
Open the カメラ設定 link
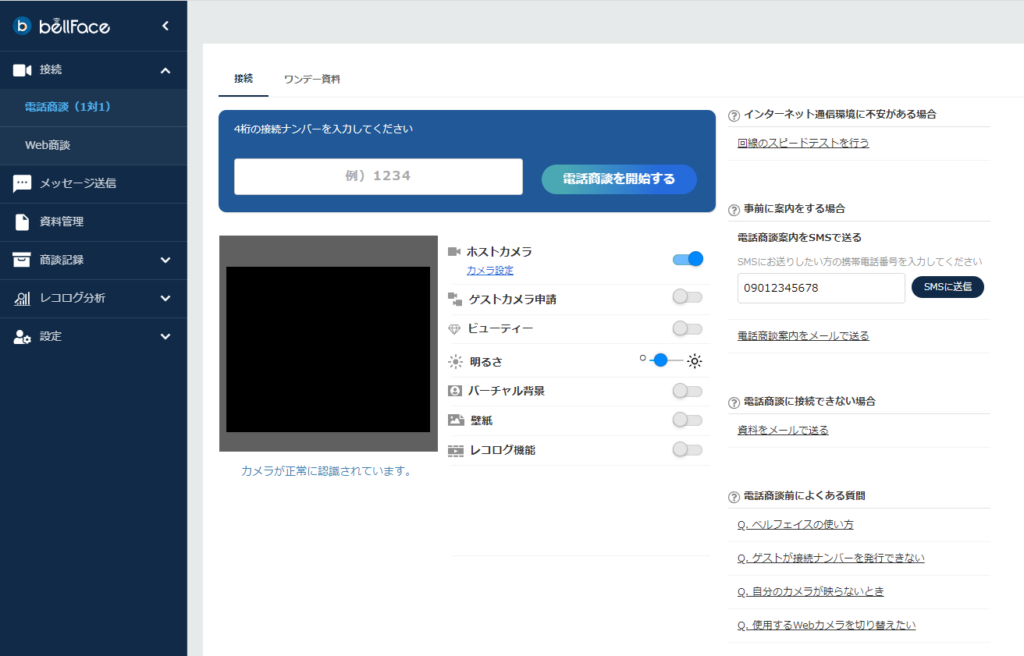[x=490, y=271]
